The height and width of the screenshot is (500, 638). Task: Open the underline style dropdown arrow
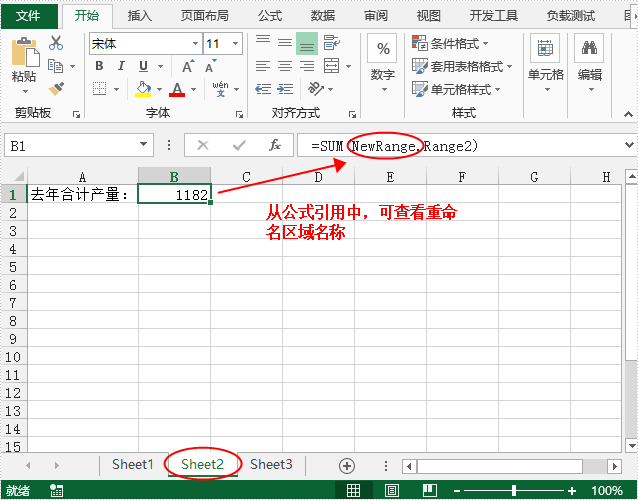coord(160,66)
